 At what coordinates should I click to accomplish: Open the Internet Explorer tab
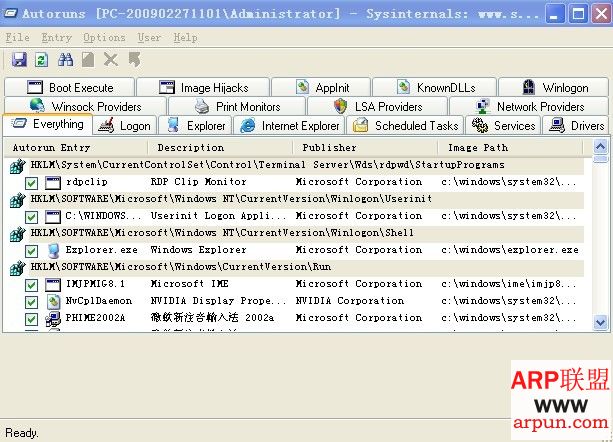point(289,125)
